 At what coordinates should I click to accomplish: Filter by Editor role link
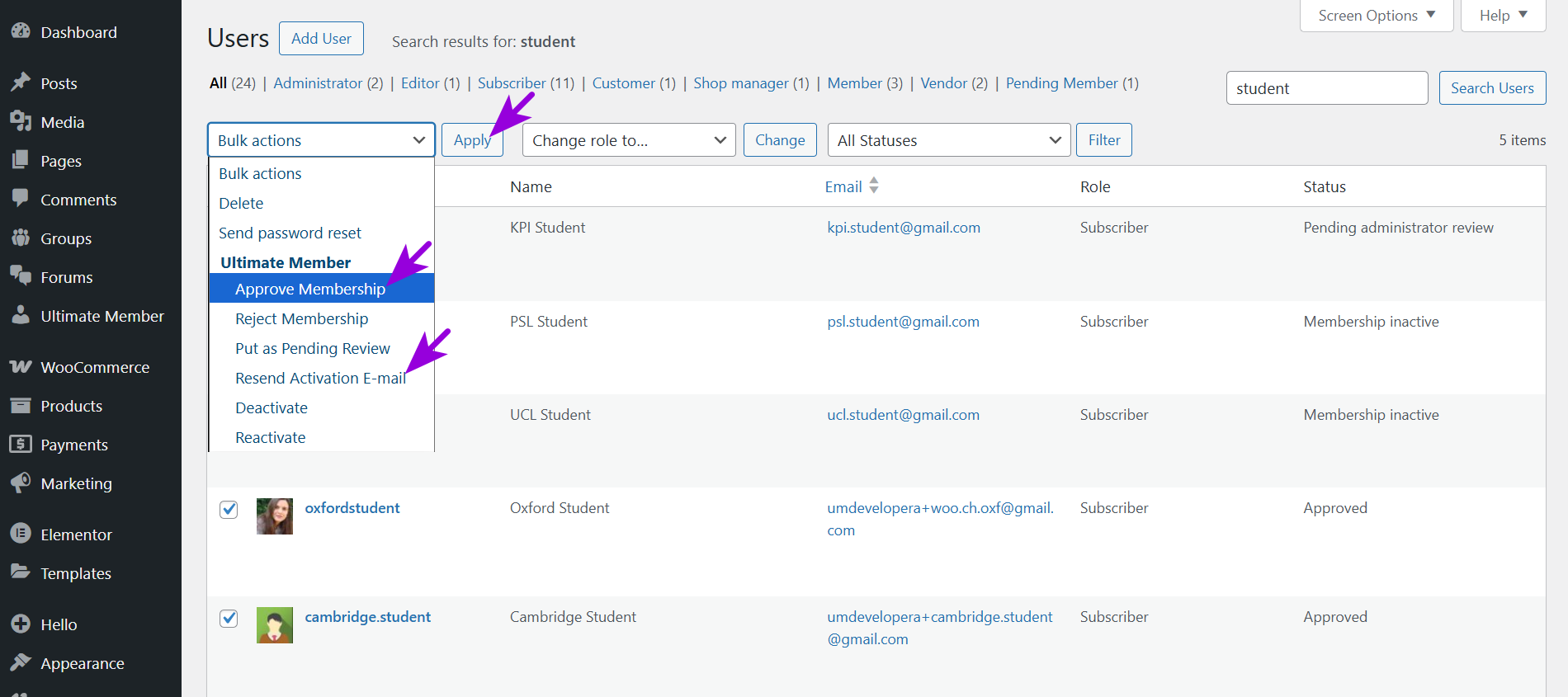coord(420,83)
